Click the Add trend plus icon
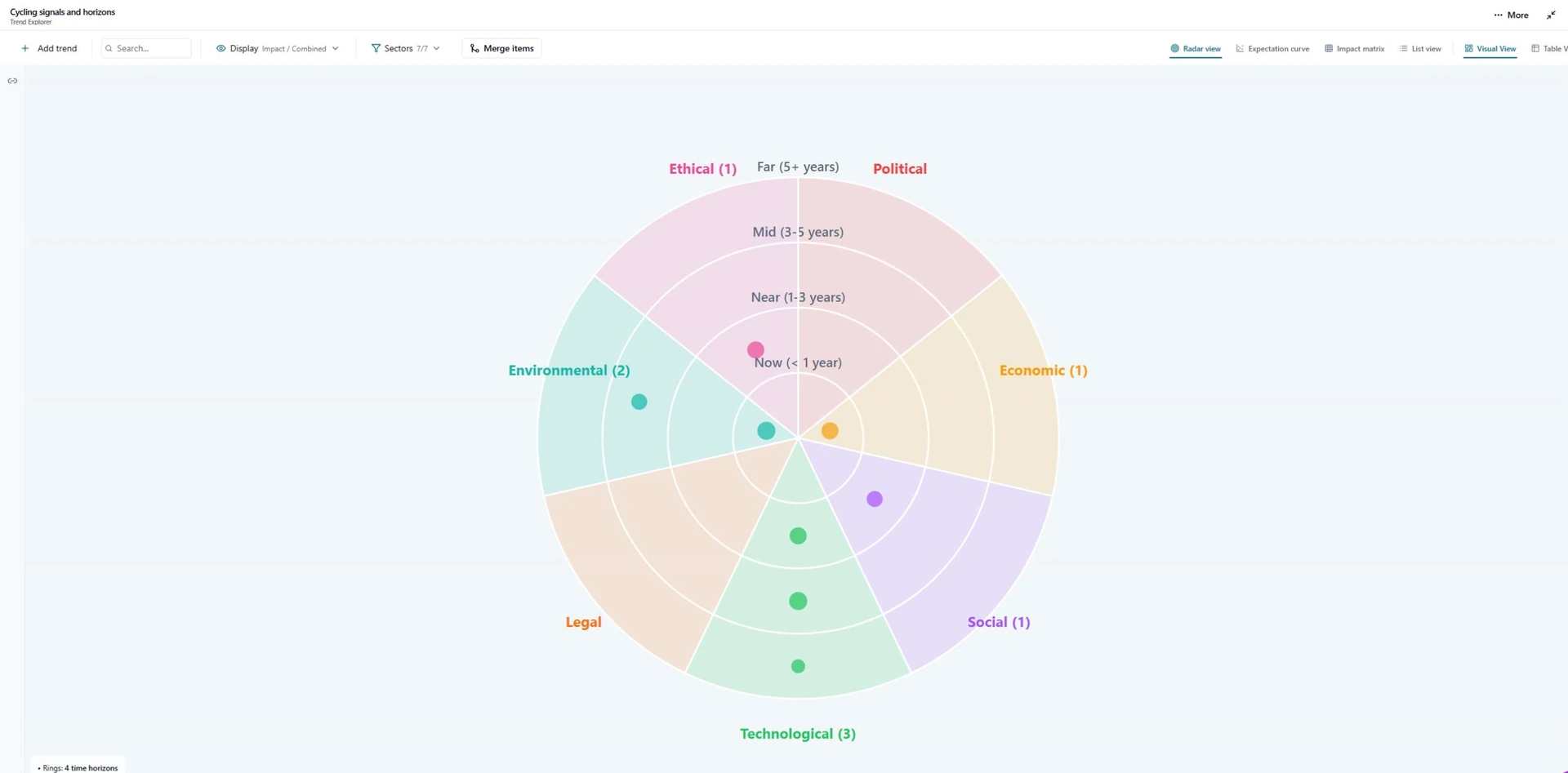 tap(25, 48)
